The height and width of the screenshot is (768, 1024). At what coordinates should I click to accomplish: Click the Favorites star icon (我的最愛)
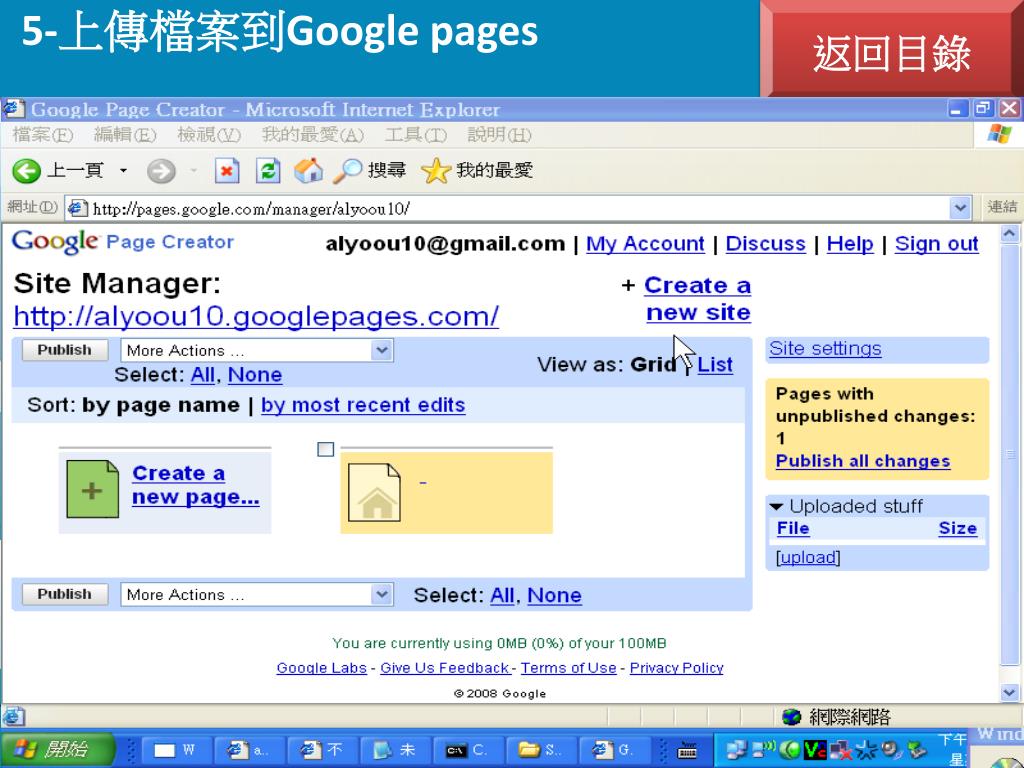pos(436,171)
